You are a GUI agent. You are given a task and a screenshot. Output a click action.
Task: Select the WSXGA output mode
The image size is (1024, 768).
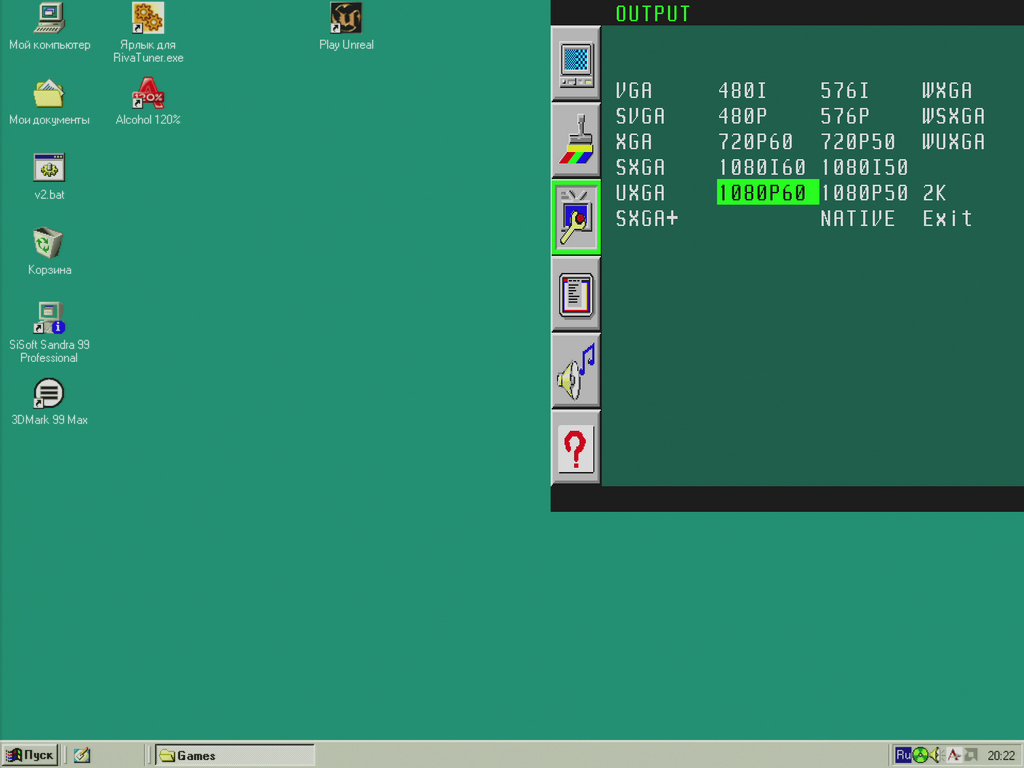click(x=953, y=116)
